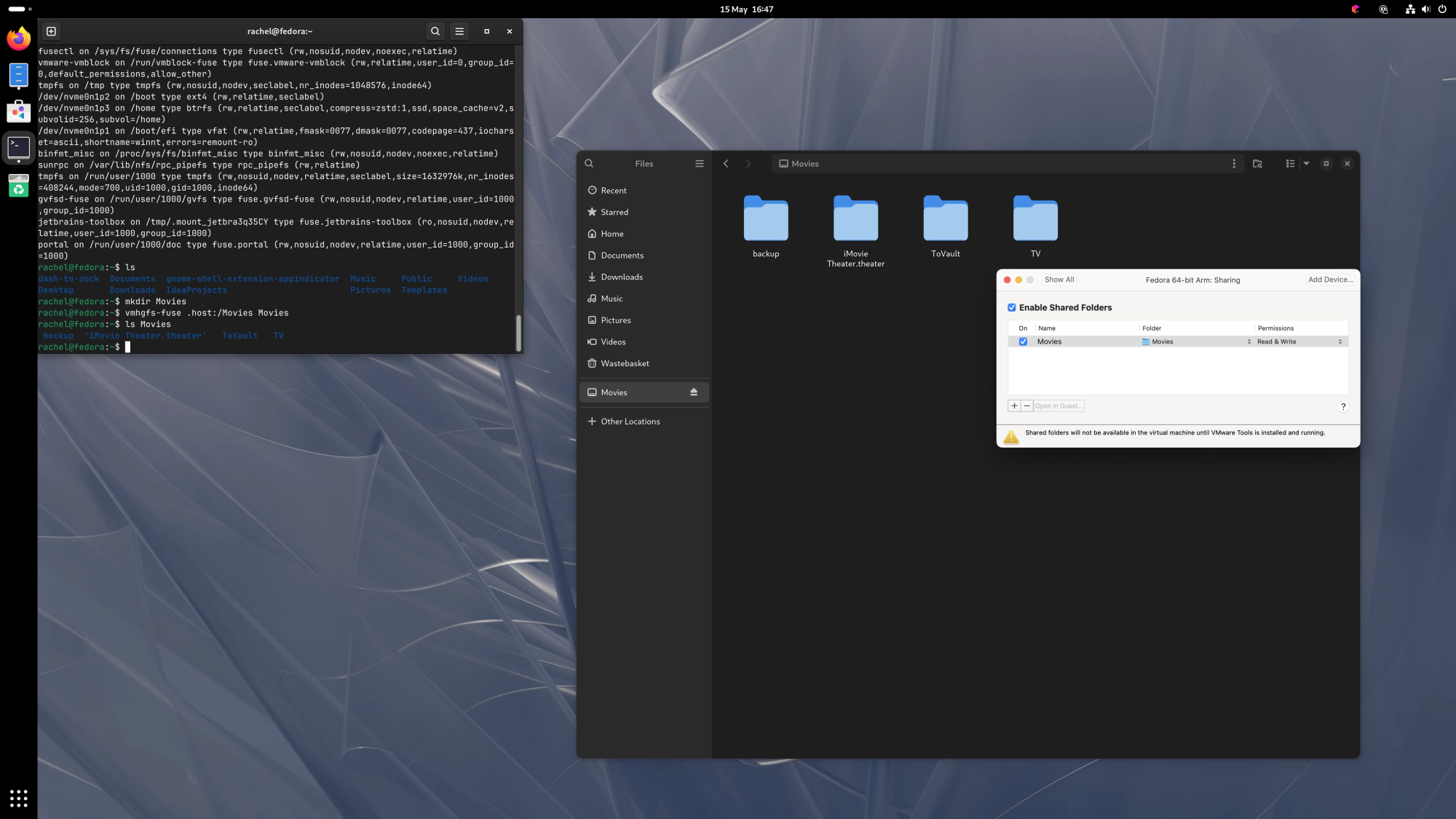Toggle list view icon in Files
The width and height of the screenshot is (1456, 819).
(x=1290, y=164)
